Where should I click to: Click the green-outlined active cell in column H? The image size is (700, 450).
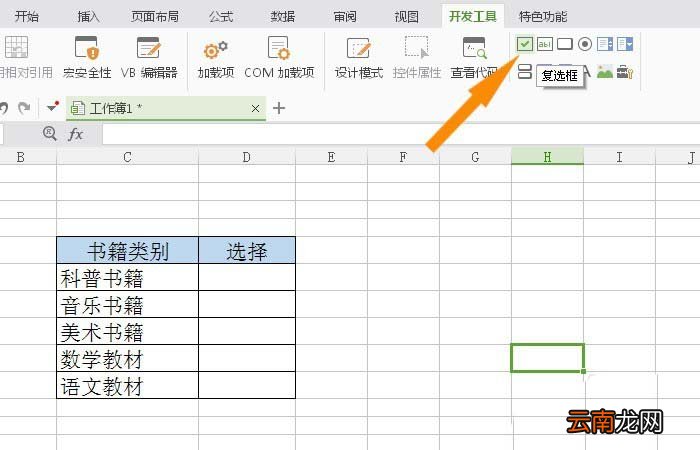tap(547, 358)
